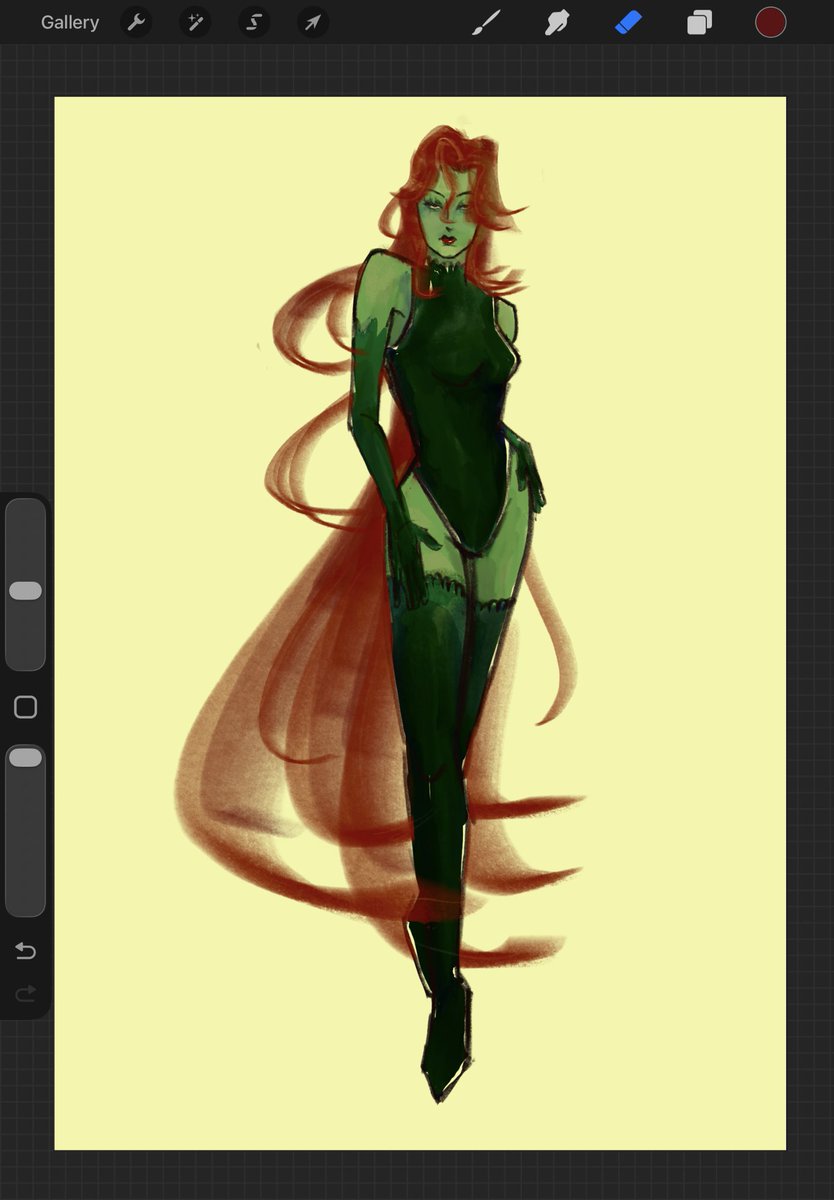Activate the Selection tool
The height and width of the screenshot is (1200, 834).
[x=254, y=22]
